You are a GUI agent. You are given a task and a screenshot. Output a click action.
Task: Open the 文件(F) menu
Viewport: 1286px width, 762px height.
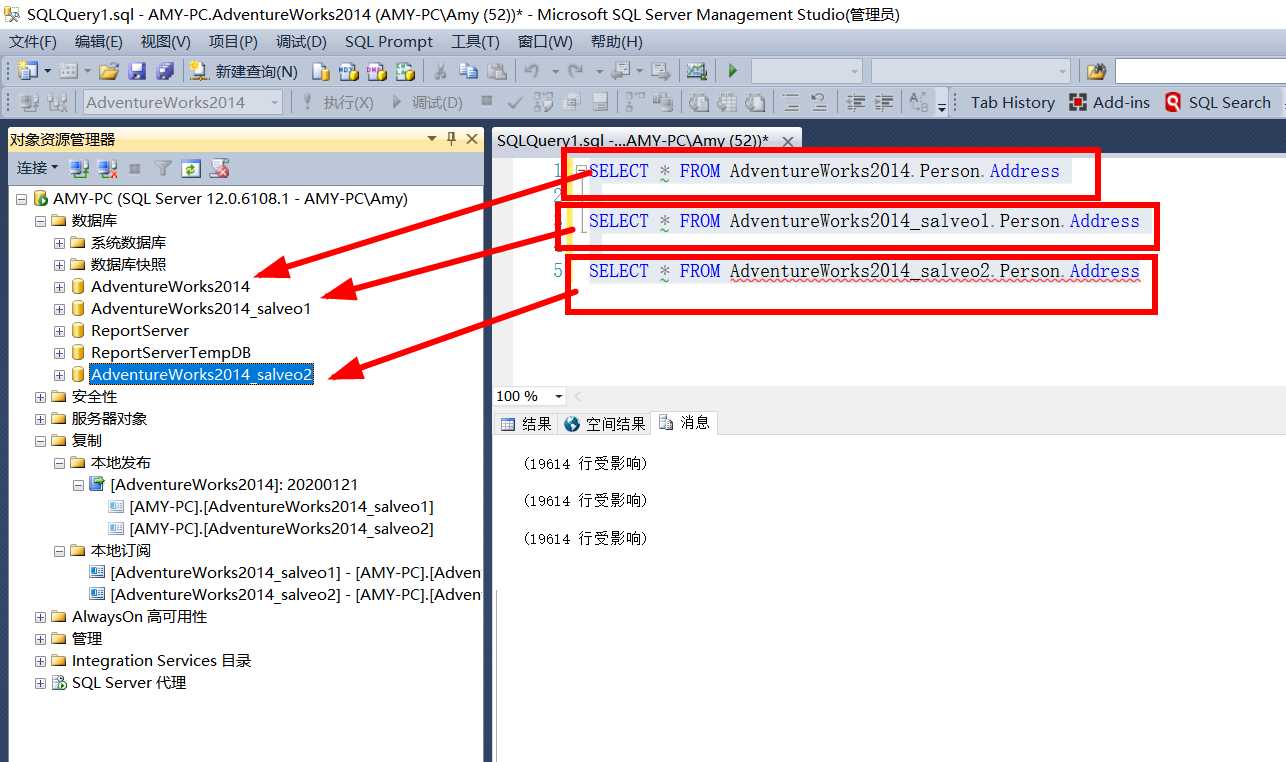click(33, 41)
